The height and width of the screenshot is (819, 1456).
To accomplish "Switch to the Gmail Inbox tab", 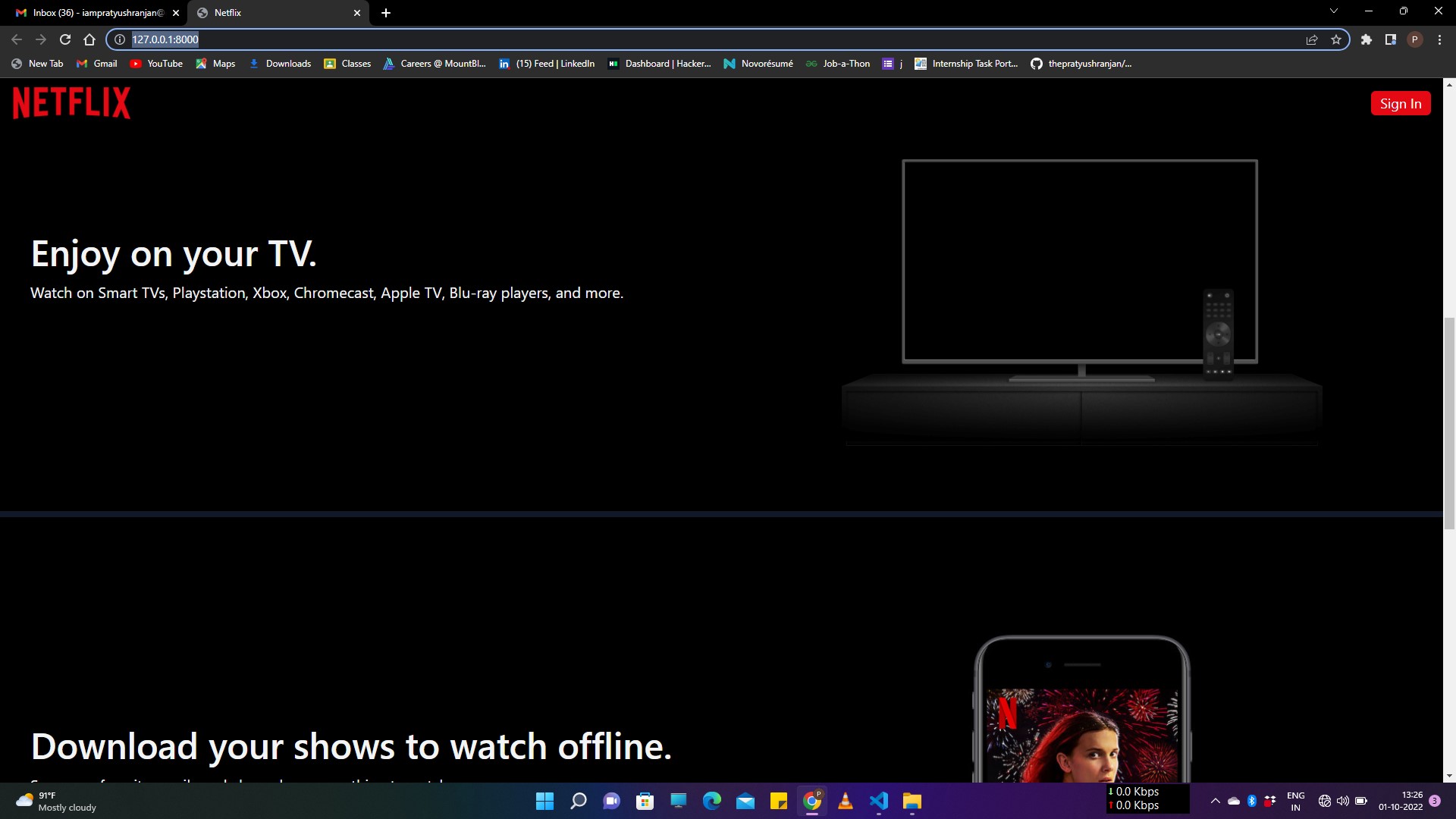I will pos(97,13).
